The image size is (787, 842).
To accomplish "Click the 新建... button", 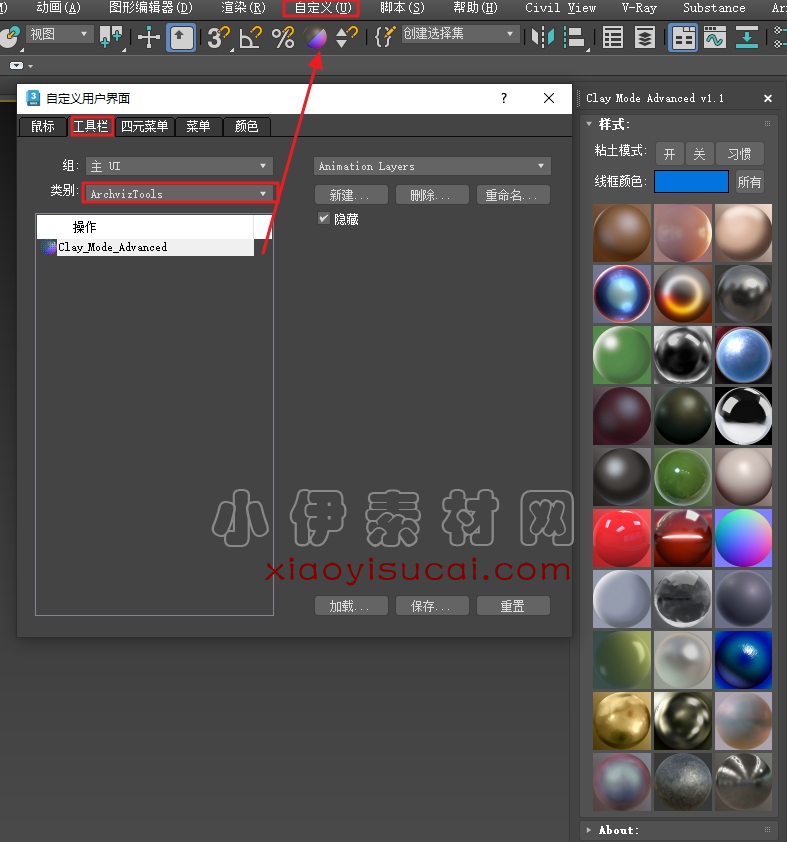I will 351,195.
